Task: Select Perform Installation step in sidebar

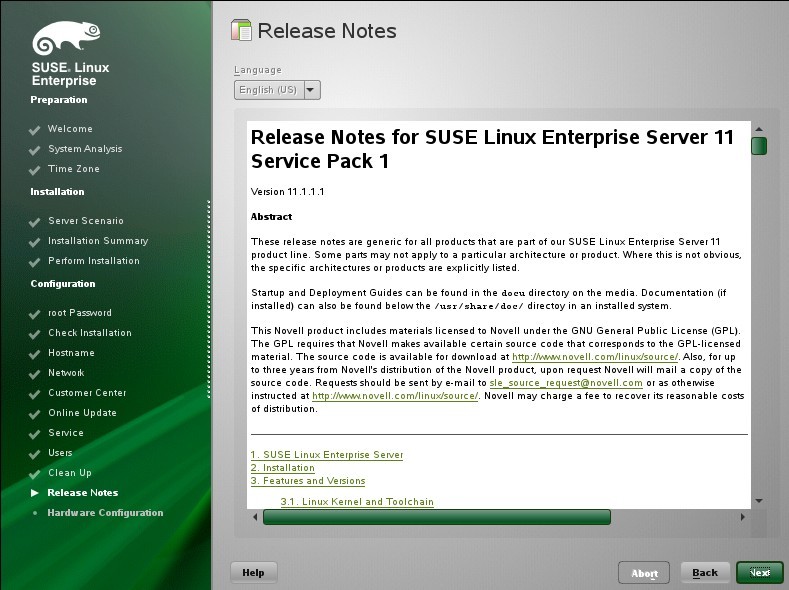Action: pos(94,261)
